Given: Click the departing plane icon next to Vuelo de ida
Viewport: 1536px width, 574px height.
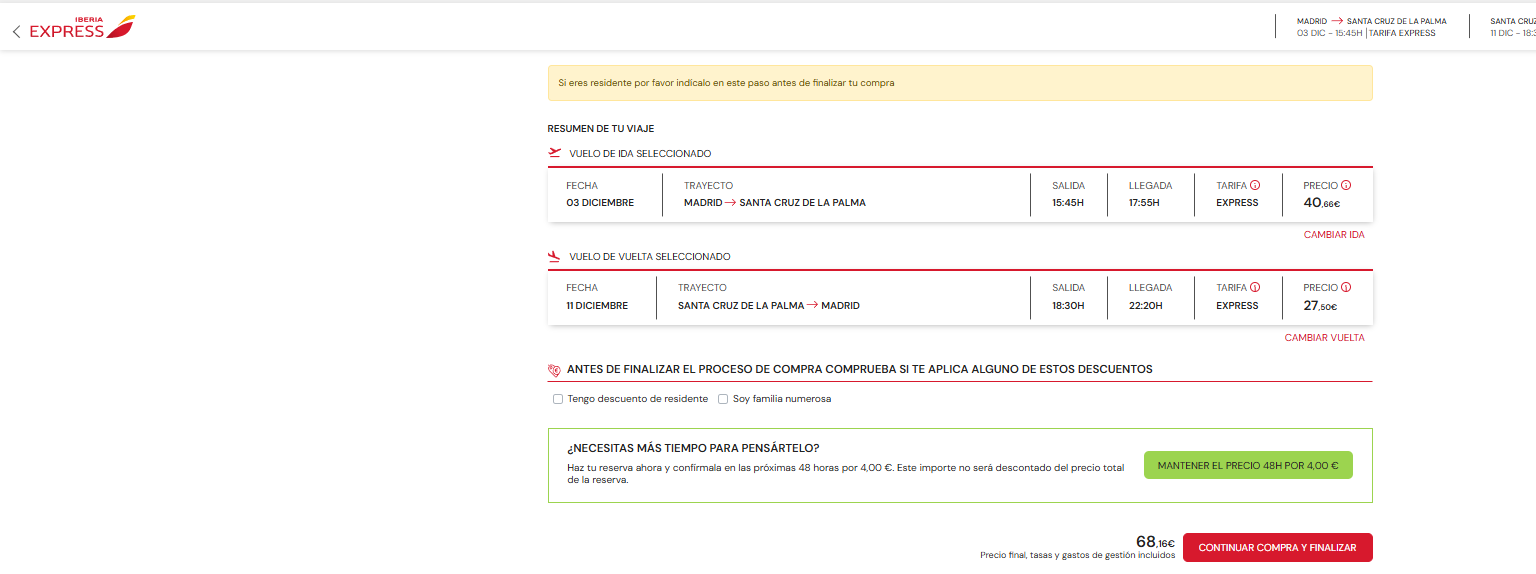Looking at the screenshot, I should pos(555,153).
